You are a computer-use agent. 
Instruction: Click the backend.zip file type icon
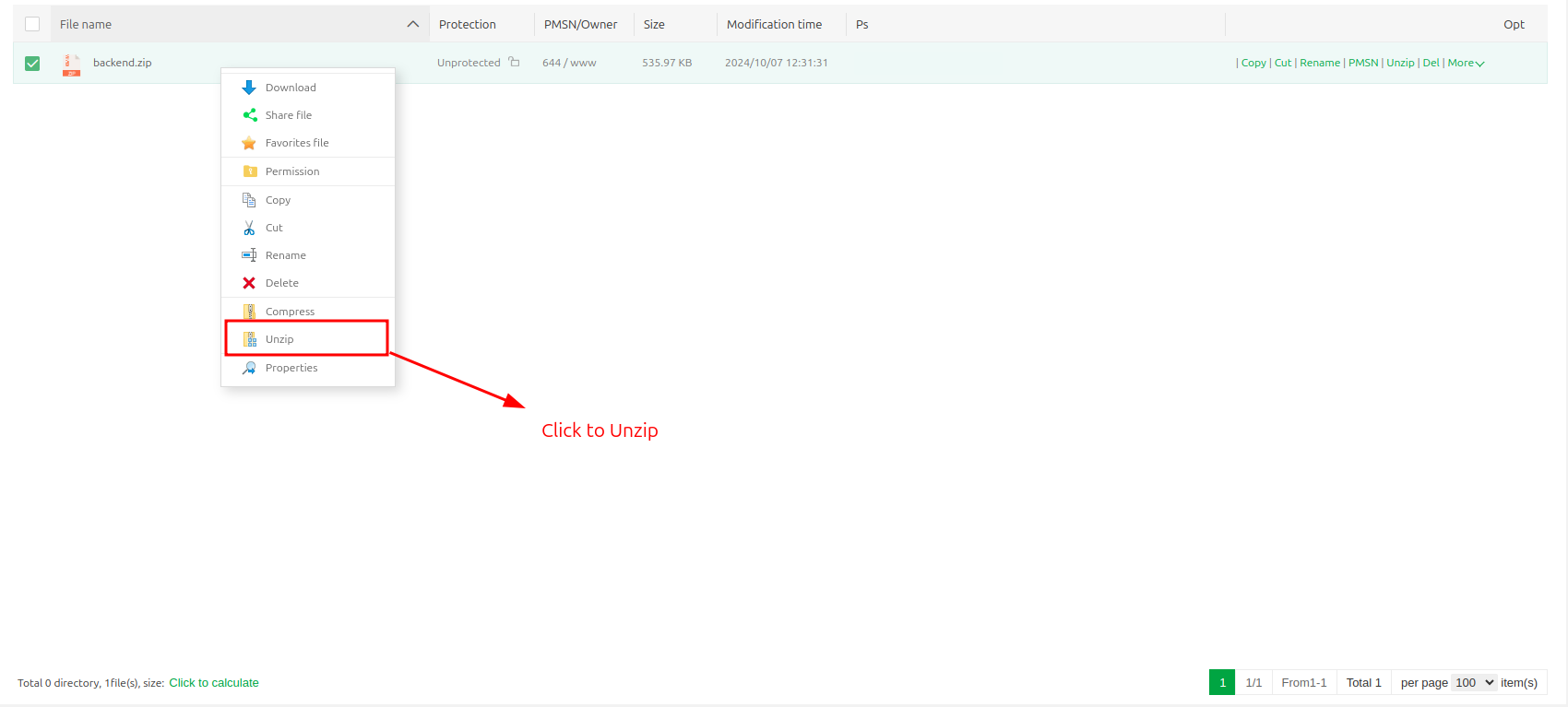(71, 64)
